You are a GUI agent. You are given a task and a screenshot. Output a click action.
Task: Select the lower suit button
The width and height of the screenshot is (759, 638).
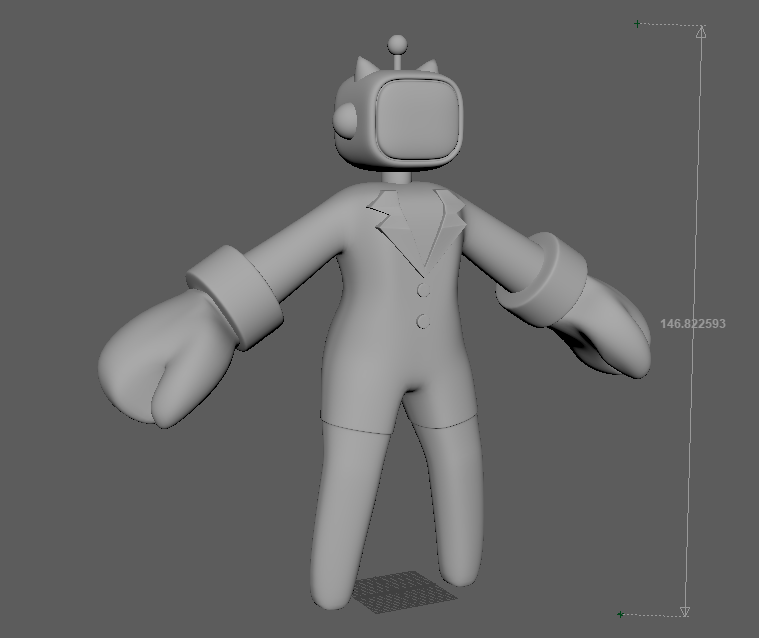coord(423,321)
